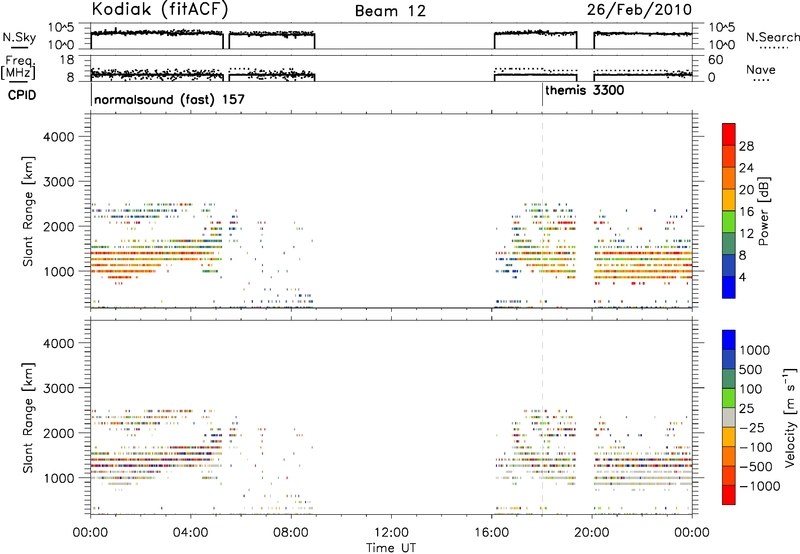The image size is (800, 554).
Task: Click the 12:00 time tick label
Action: pos(391,533)
